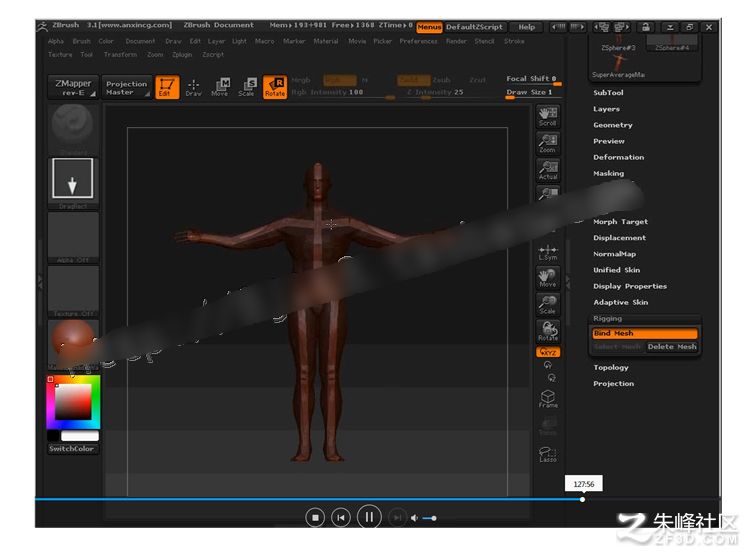Expand the Layers section
Viewport: 750px width, 555px height.
pyautogui.click(x=606, y=109)
